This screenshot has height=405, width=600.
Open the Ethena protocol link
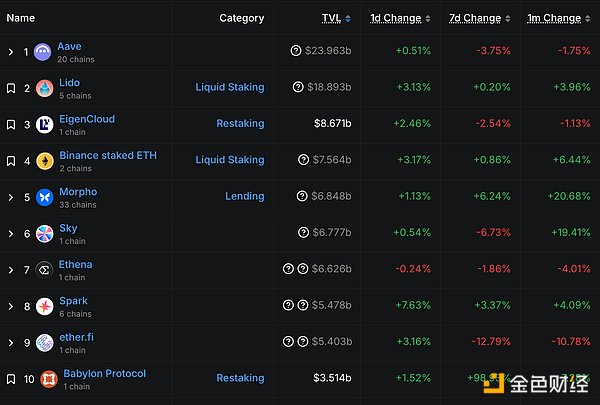75,265
